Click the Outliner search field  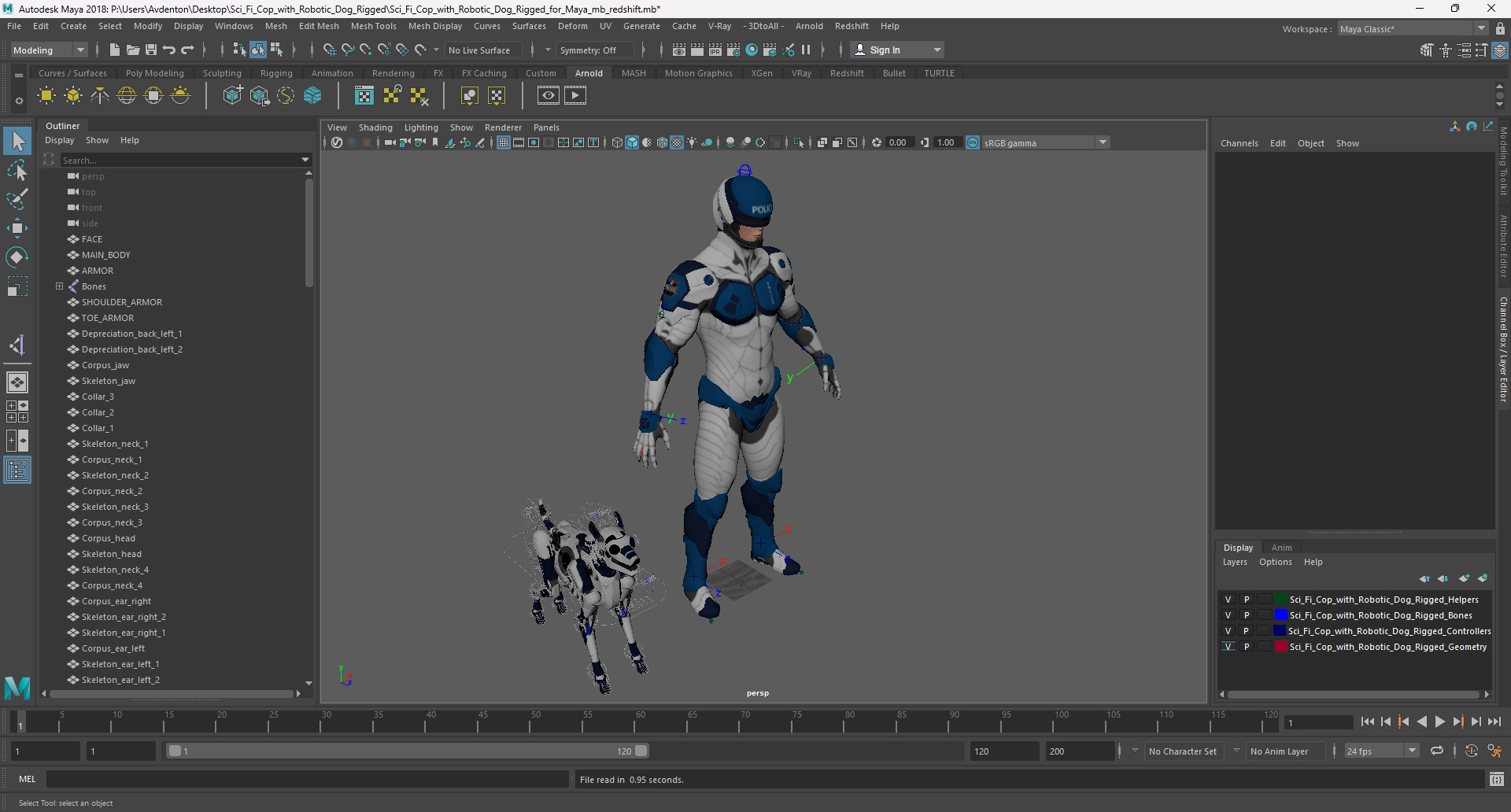pyautogui.click(x=179, y=160)
